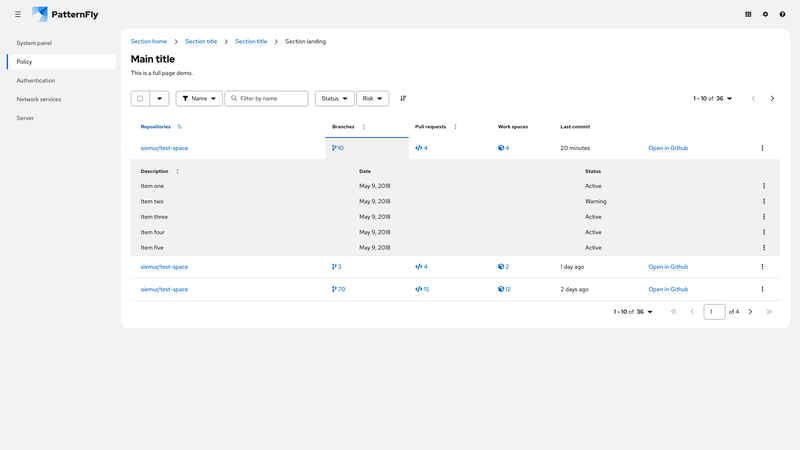The height and width of the screenshot is (450, 800).
Task: Tick the bulk select checkbox
Action: coord(140,98)
